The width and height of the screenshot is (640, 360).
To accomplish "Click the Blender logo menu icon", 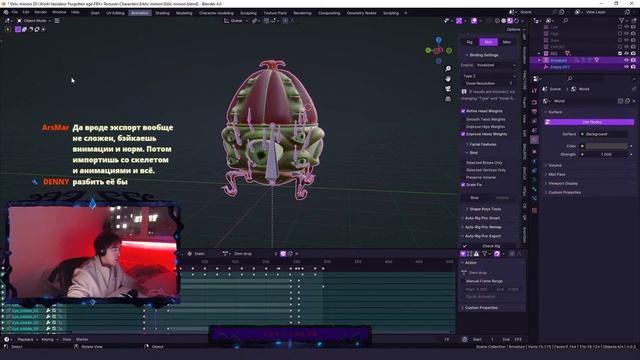I will pos(6,12).
